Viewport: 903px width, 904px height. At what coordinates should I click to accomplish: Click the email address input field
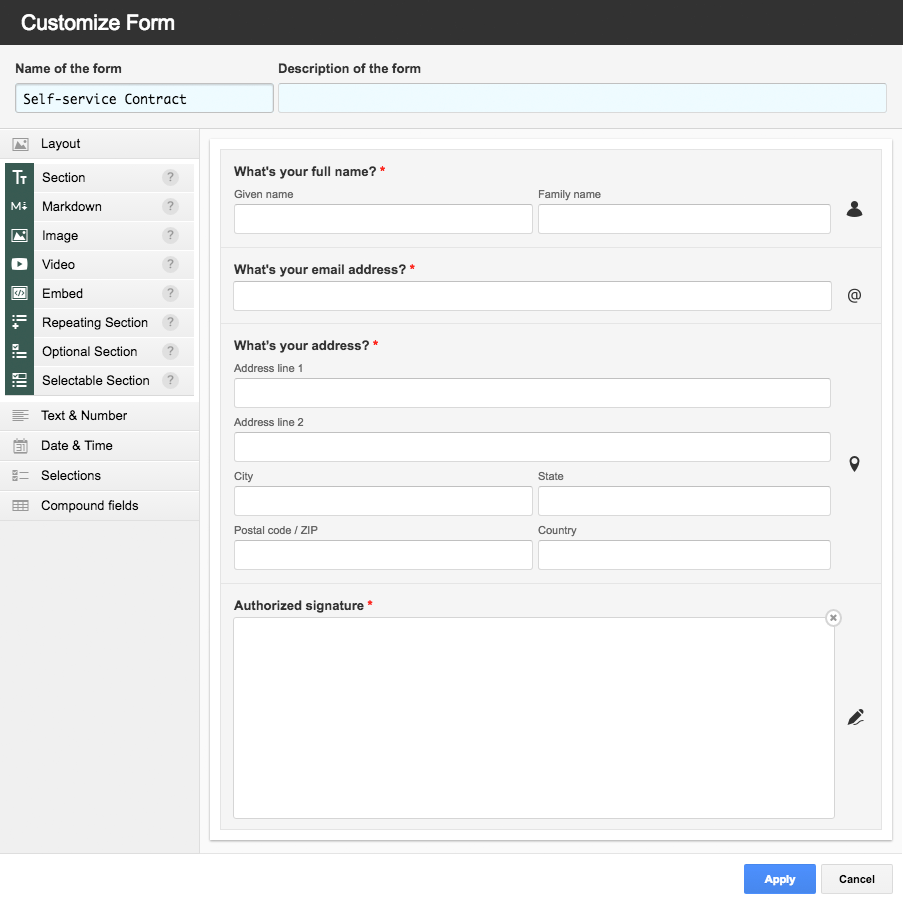[532, 296]
